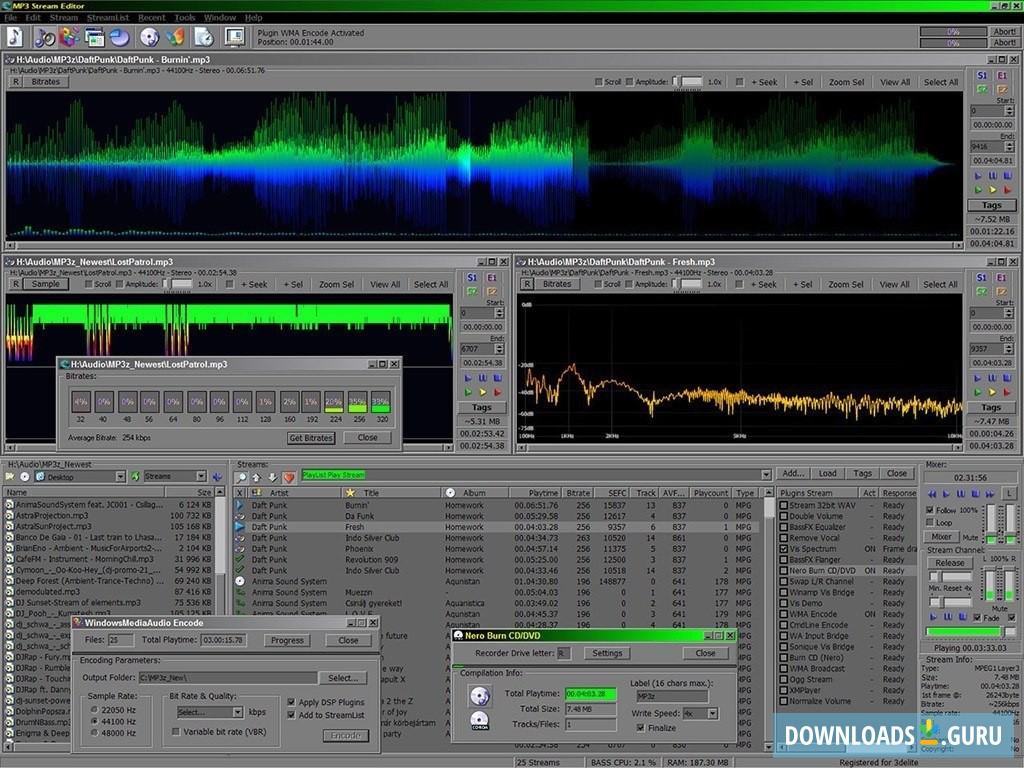Toggle the Loop checkbox in Mixer
The image size is (1024, 768).
[x=932, y=522]
